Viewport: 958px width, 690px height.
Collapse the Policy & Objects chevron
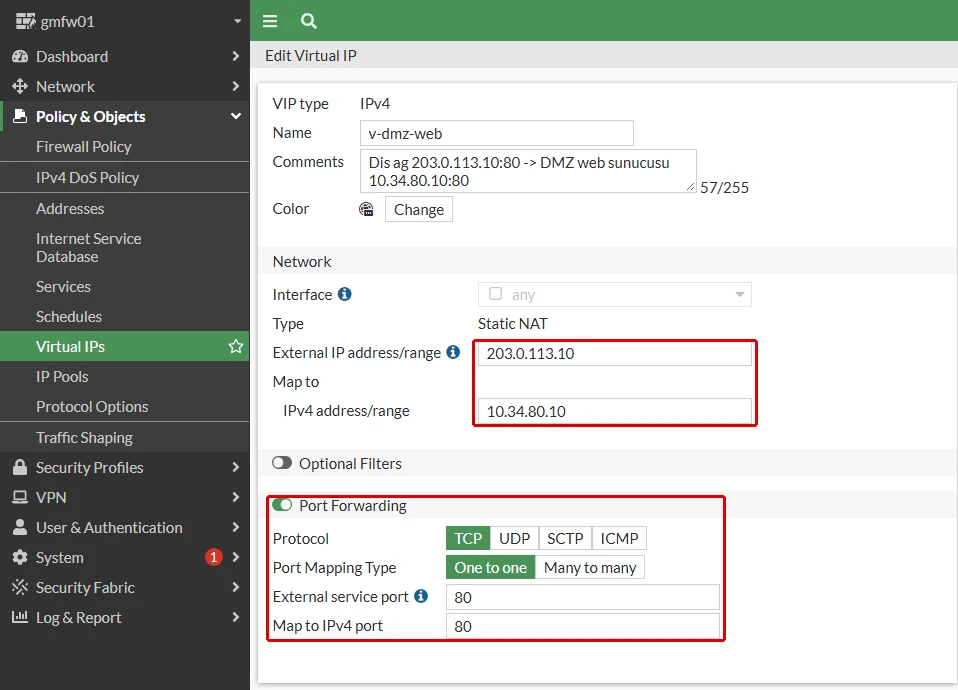[x=236, y=116]
